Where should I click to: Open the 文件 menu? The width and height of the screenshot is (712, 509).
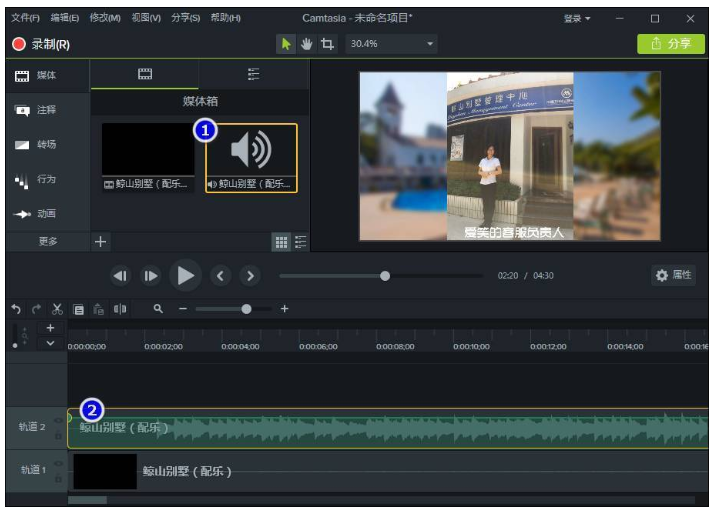click(25, 18)
